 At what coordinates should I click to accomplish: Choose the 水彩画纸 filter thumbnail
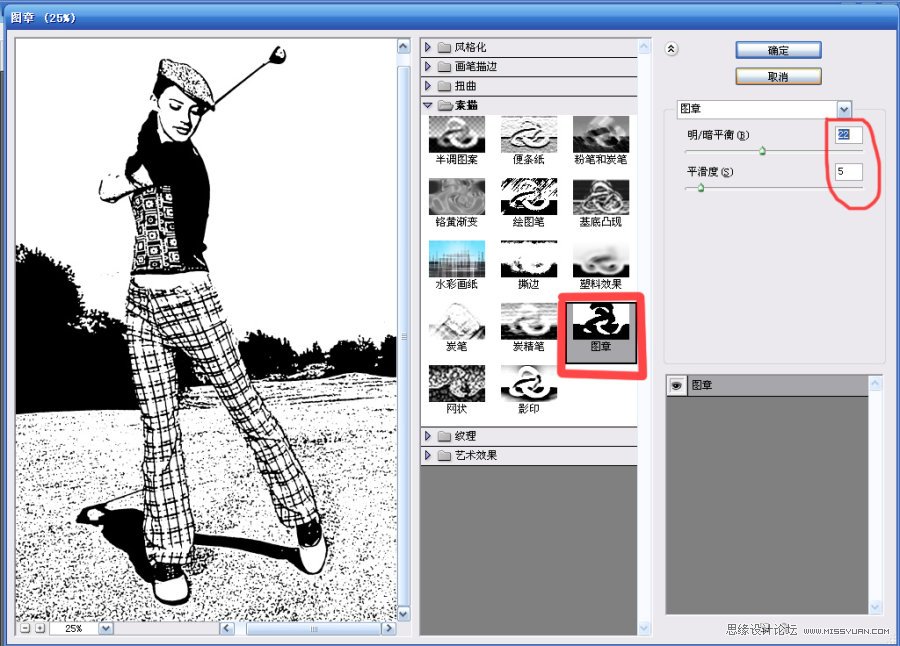pos(456,258)
